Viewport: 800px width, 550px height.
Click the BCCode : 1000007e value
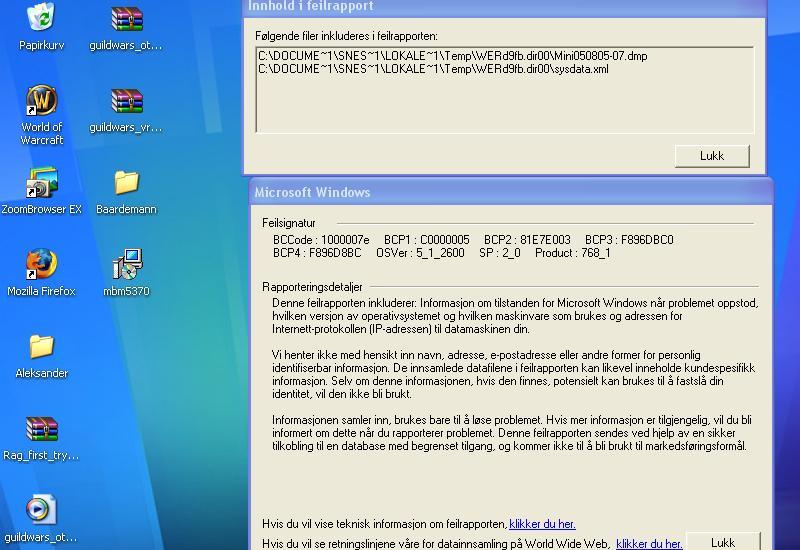pos(321,240)
